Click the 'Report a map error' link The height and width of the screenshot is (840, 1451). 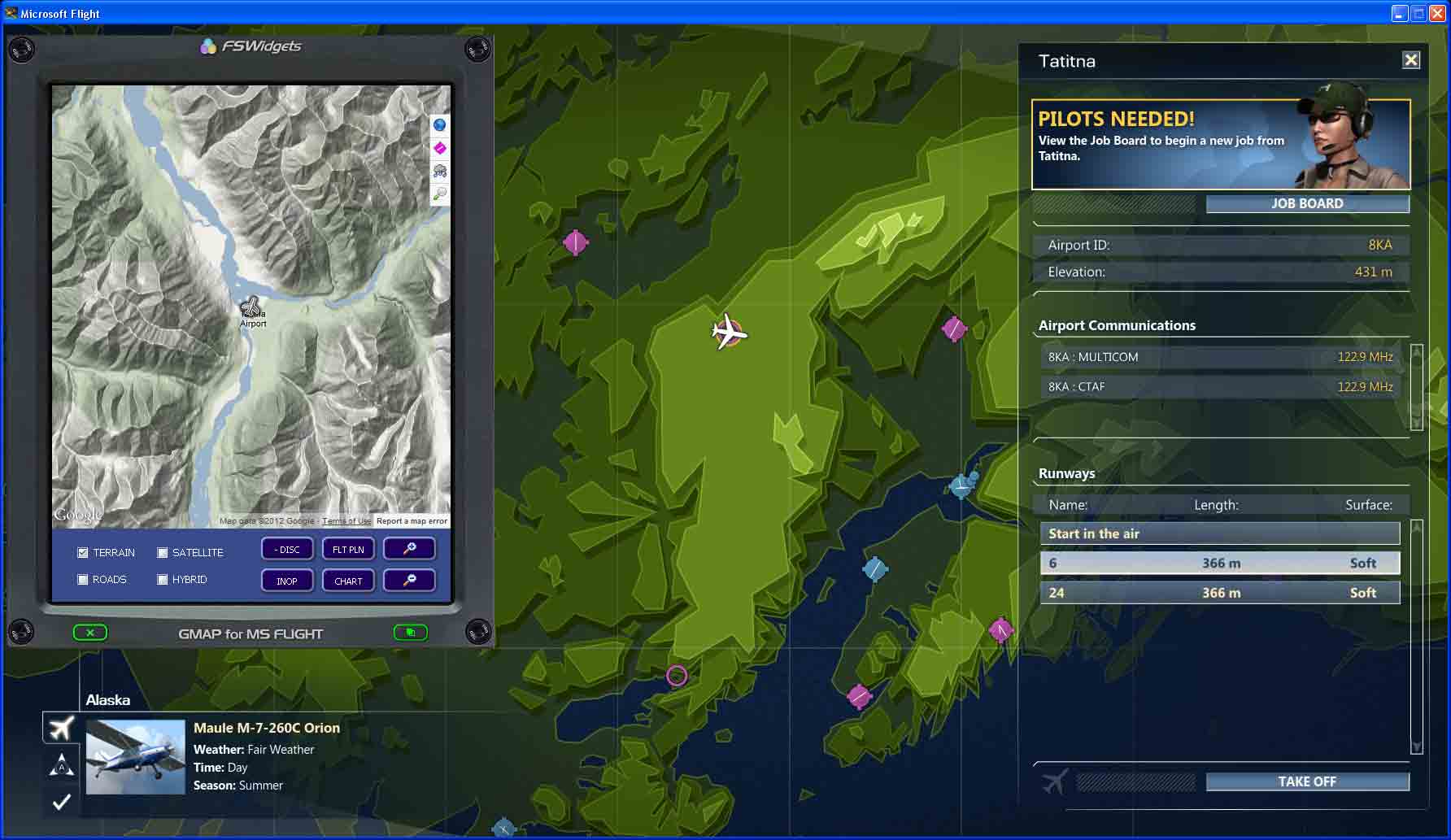(x=412, y=521)
